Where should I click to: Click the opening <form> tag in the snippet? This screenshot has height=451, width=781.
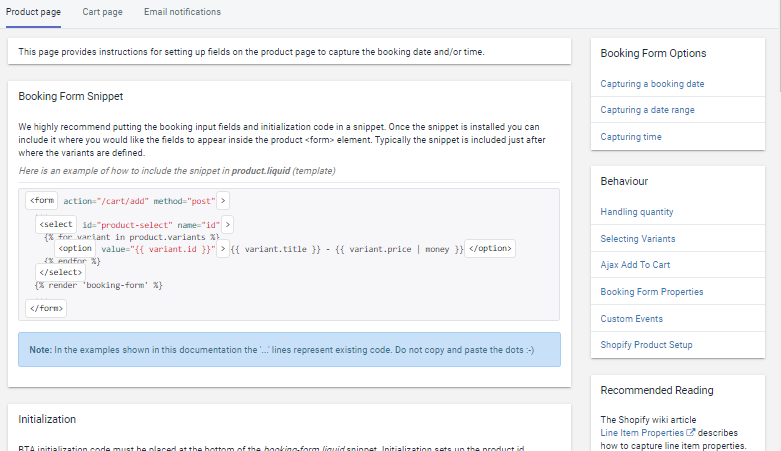tap(42, 200)
